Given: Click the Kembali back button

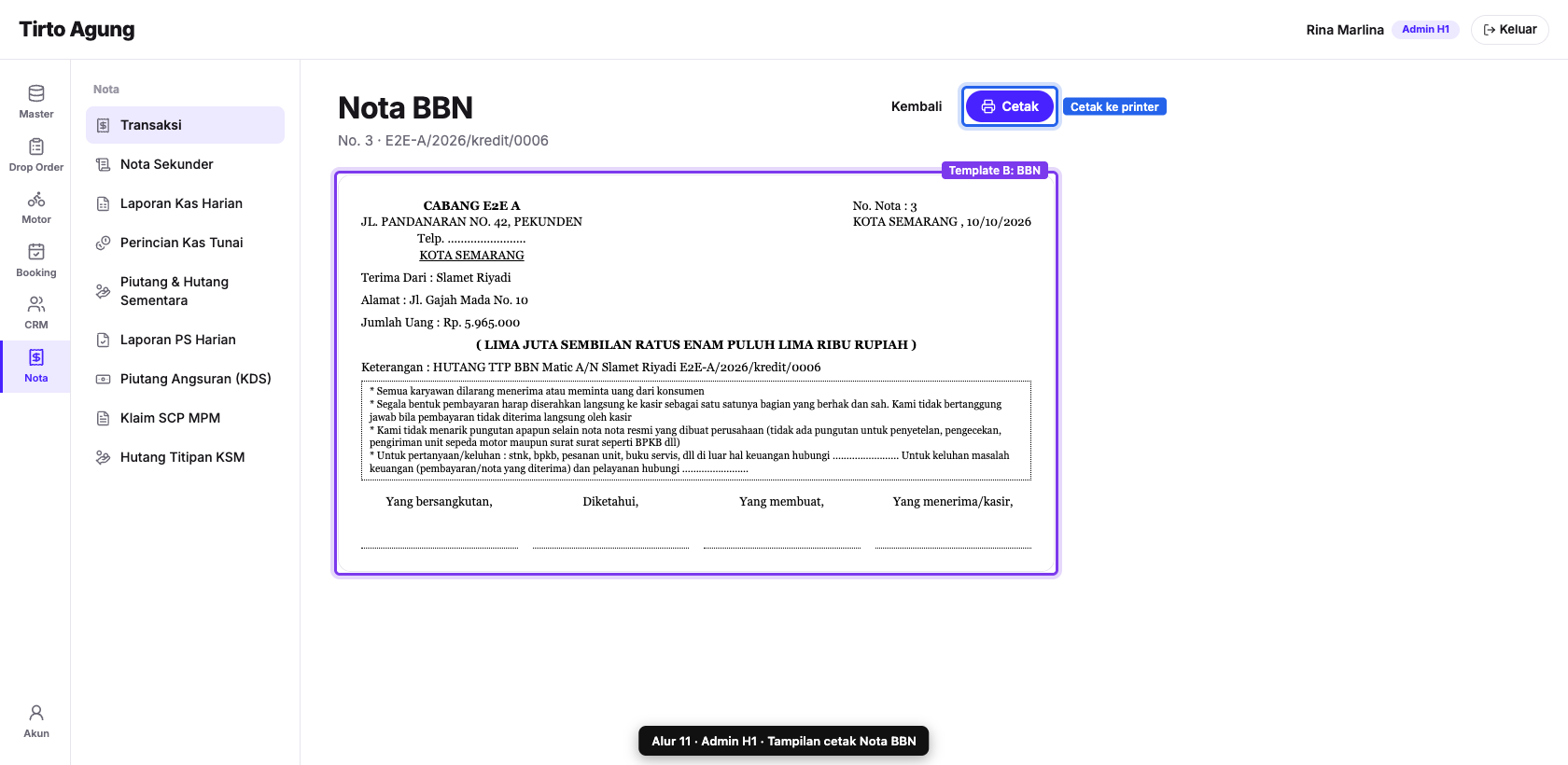Looking at the screenshot, I should [917, 106].
